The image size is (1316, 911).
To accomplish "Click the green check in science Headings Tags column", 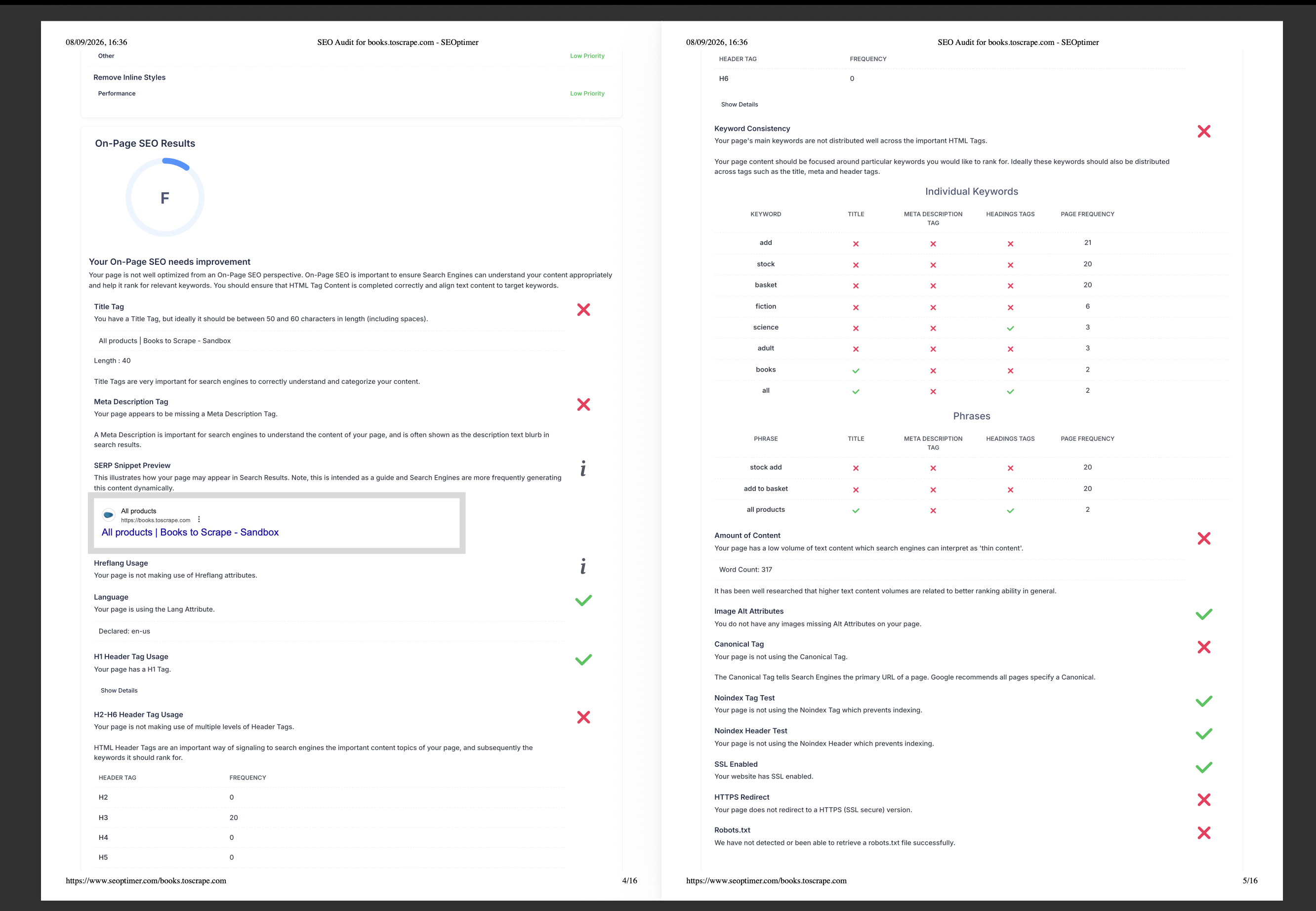I will [1010, 328].
